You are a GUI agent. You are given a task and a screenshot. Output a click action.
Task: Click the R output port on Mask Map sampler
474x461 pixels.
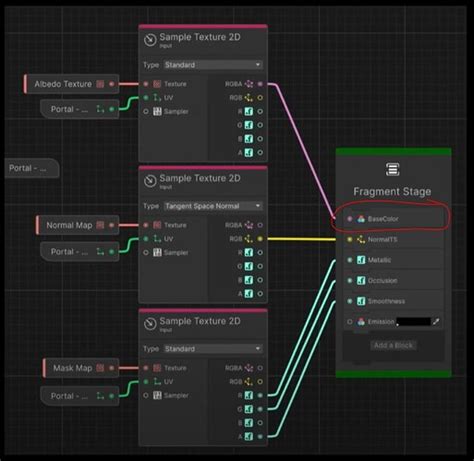[260, 395]
